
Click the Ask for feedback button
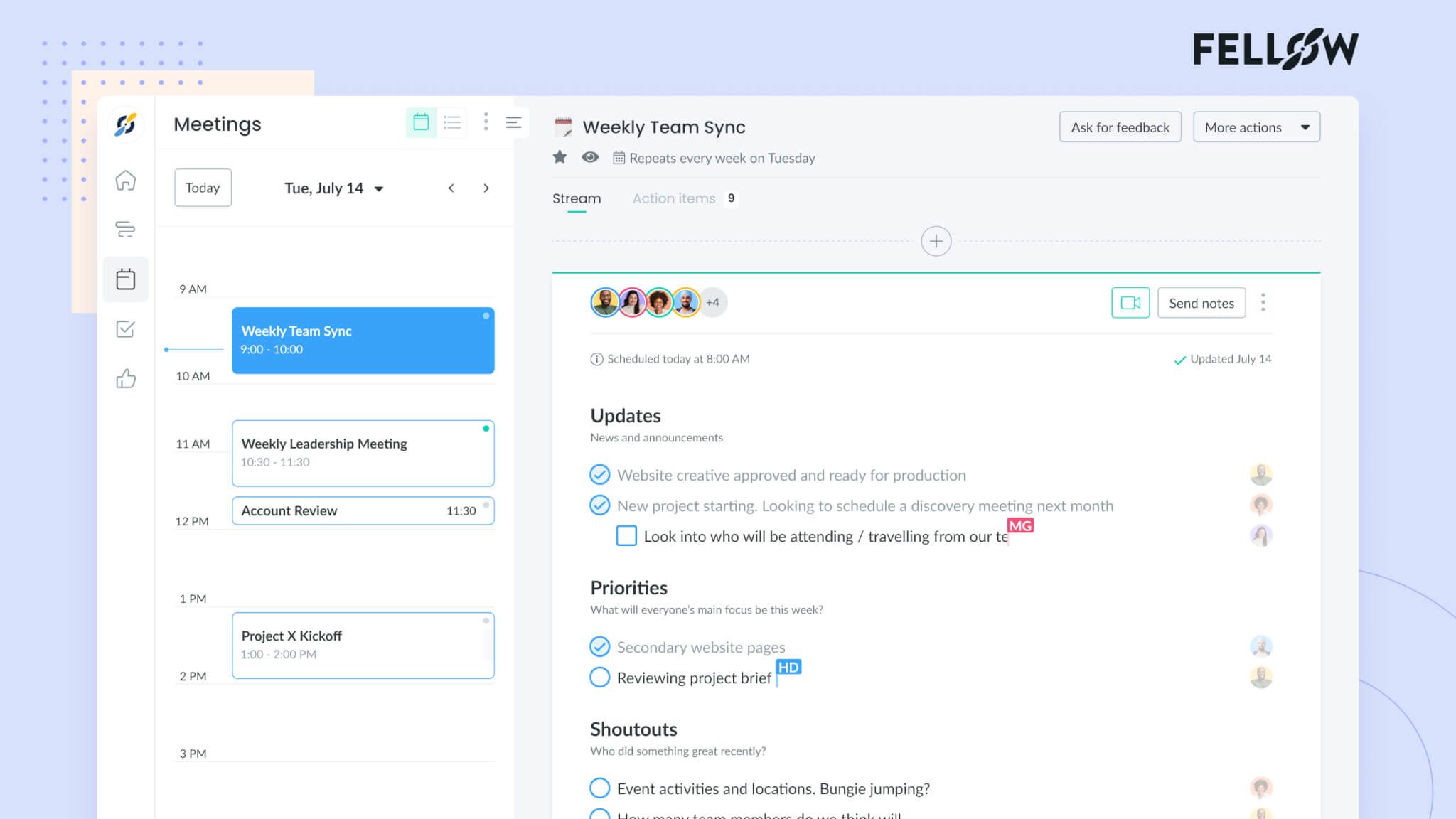click(1120, 126)
